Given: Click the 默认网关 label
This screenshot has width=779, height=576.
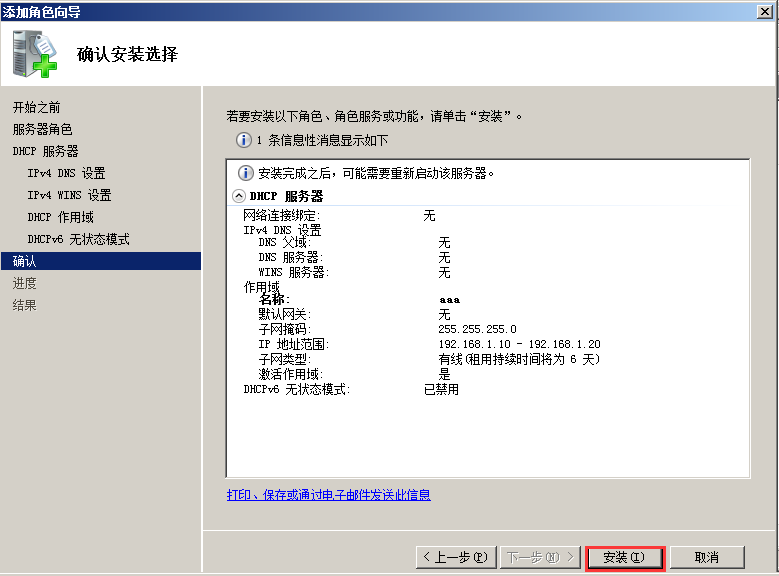Looking at the screenshot, I should 285,314.
